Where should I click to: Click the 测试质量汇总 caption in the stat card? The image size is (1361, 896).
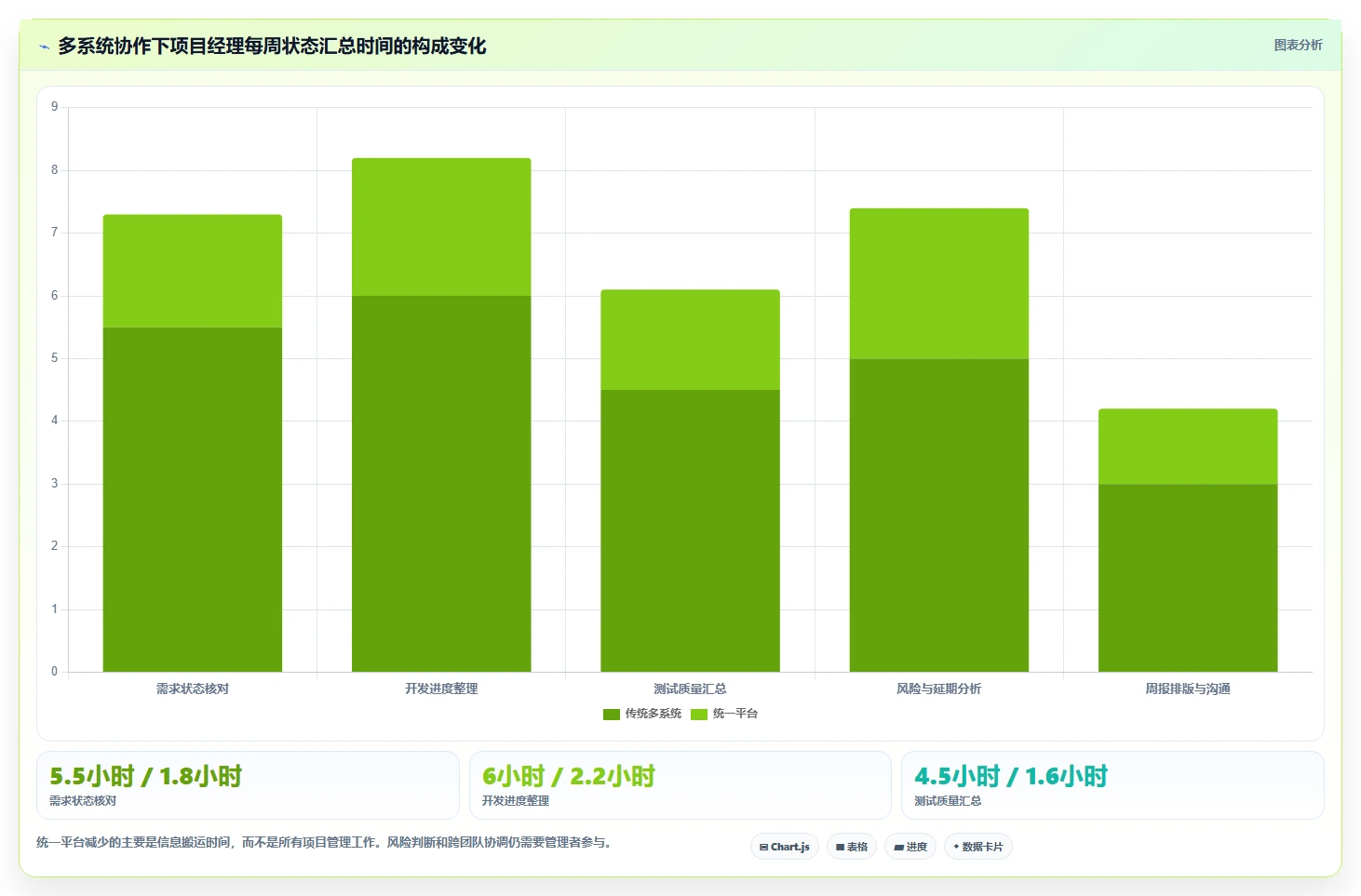click(948, 801)
